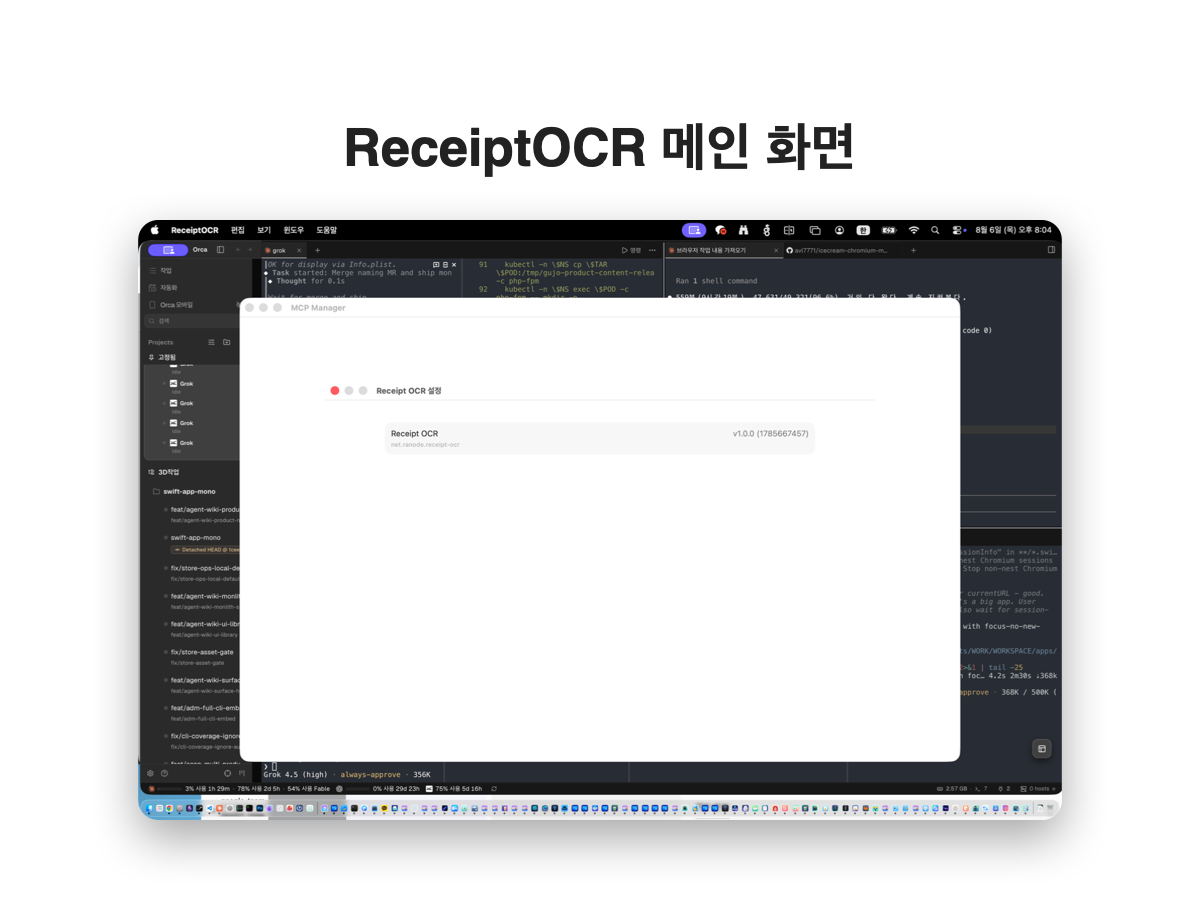Click floating panel button at lower right

pos(1041,748)
